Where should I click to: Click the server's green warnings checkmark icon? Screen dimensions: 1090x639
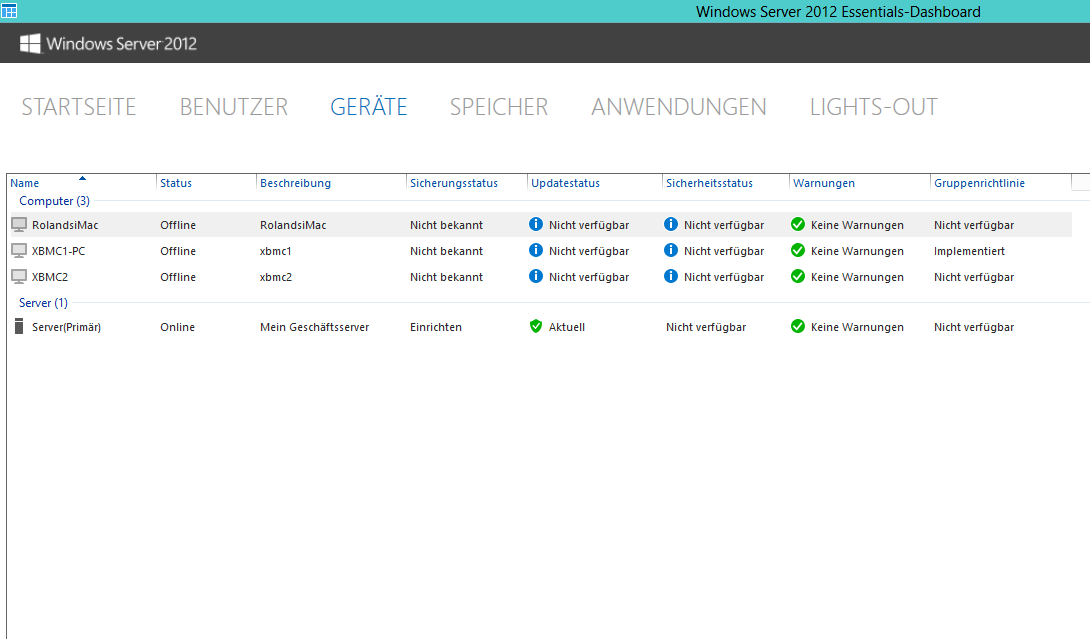pos(798,326)
